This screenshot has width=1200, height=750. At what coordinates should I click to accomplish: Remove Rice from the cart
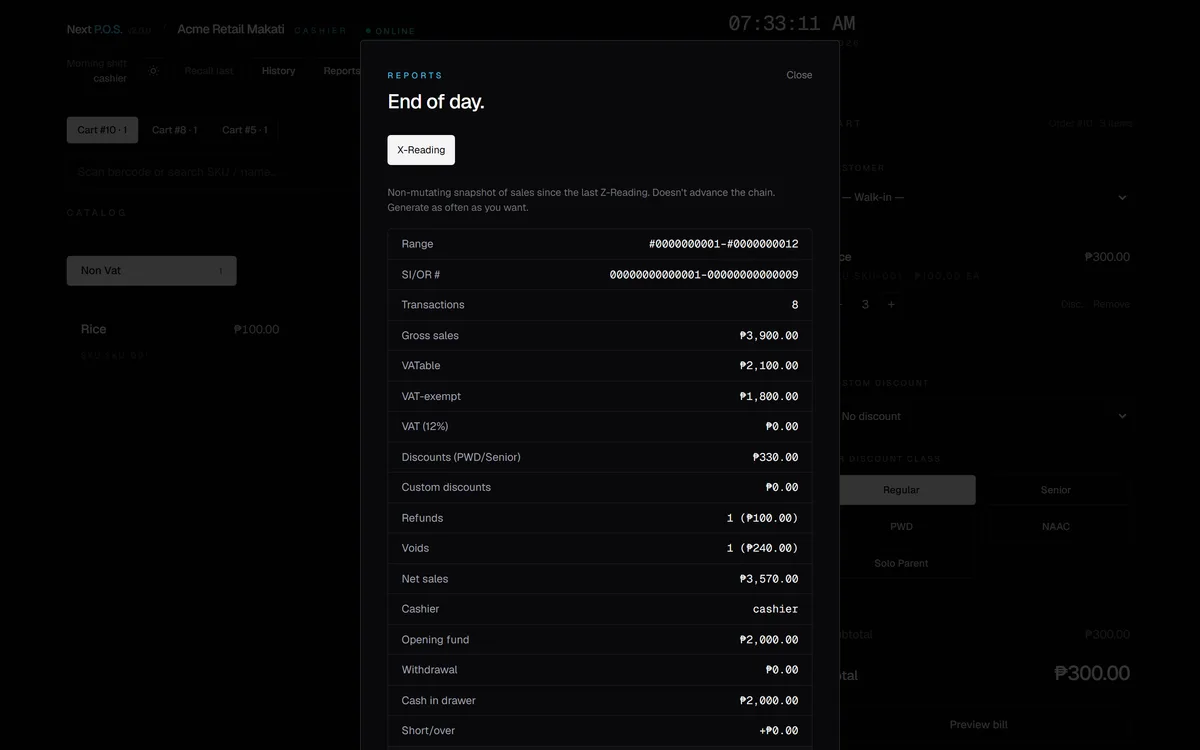tap(1111, 304)
